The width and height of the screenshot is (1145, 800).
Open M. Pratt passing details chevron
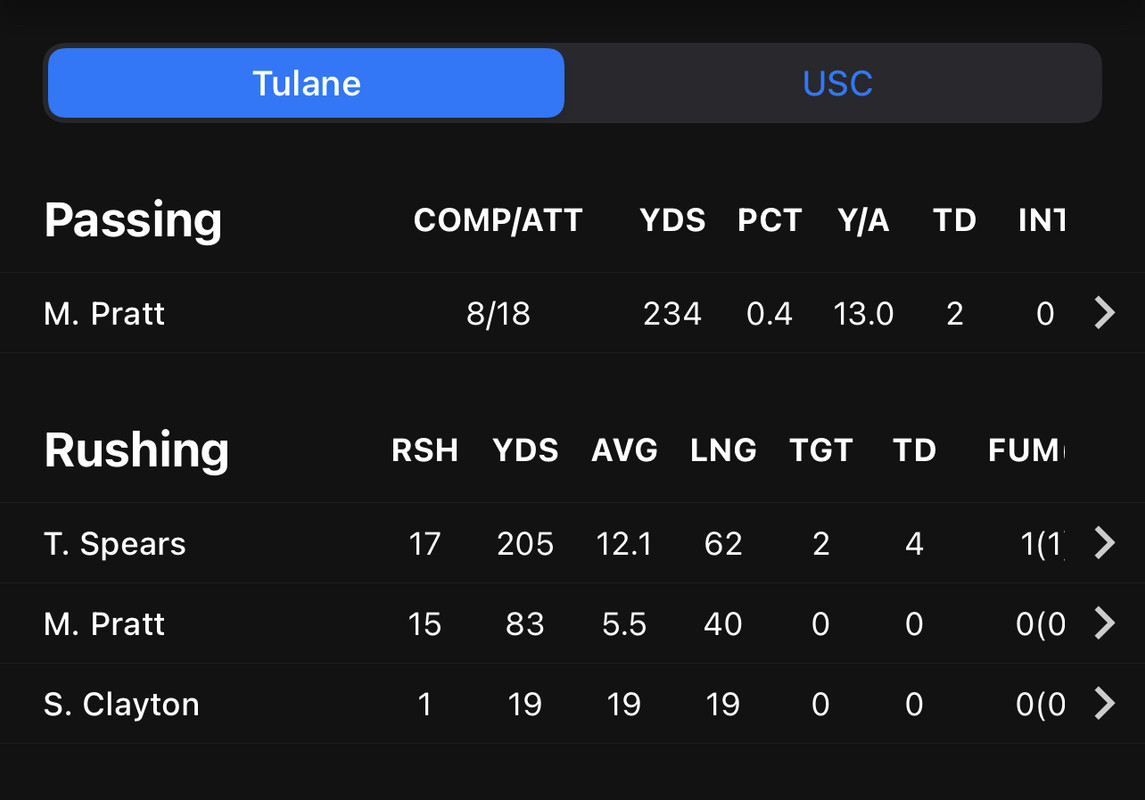coord(1104,314)
